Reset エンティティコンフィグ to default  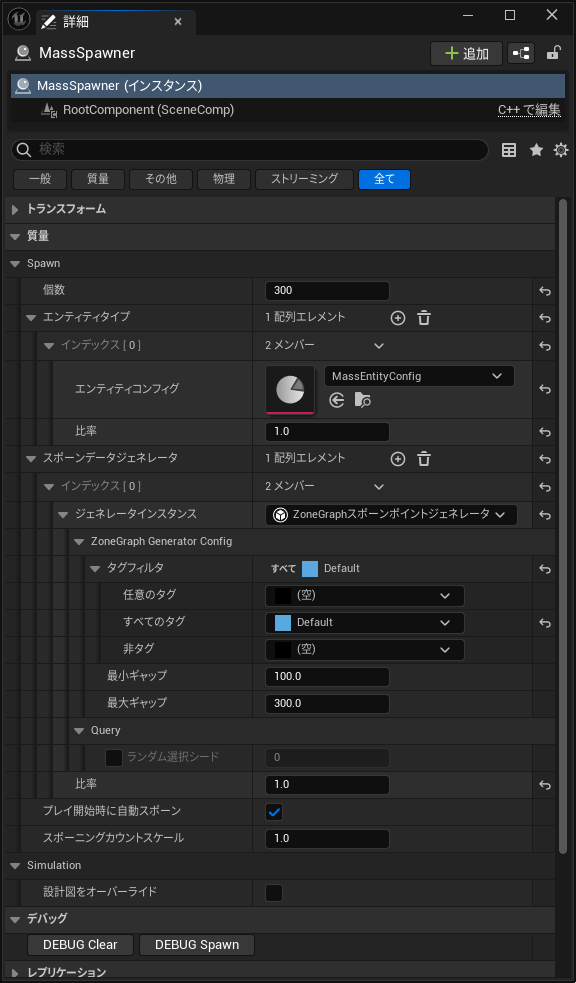(545, 389)
